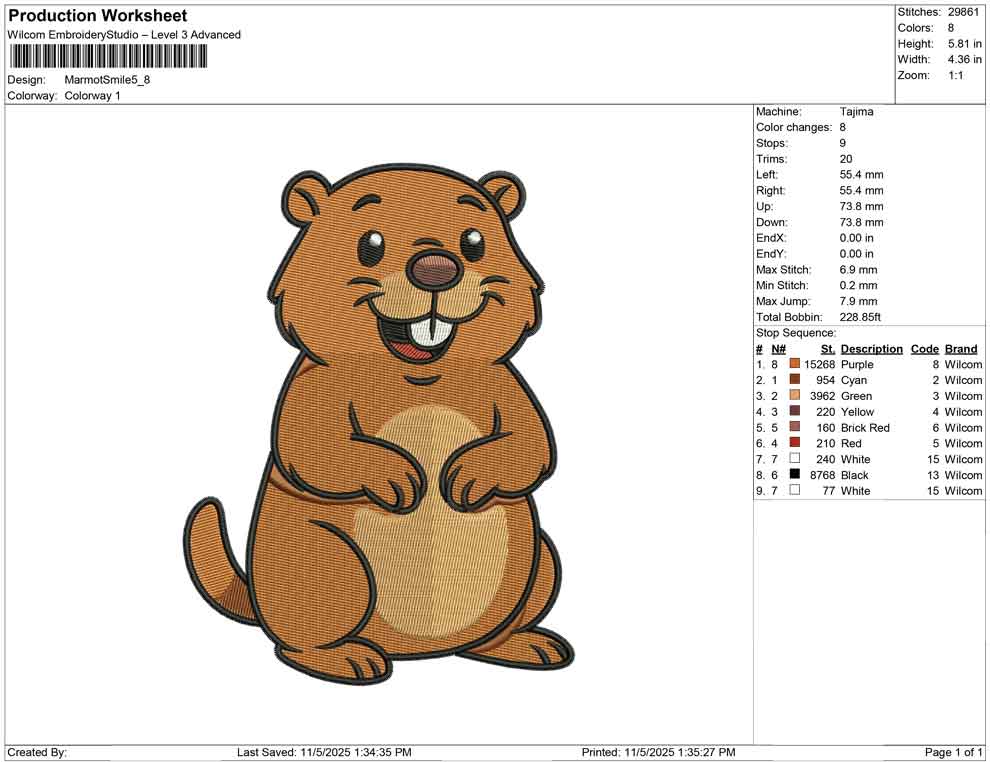The width and height of the screenshot is (990, 762).
Task: Click the Height value 5.81 in
Action: click(x=965, y=44)
